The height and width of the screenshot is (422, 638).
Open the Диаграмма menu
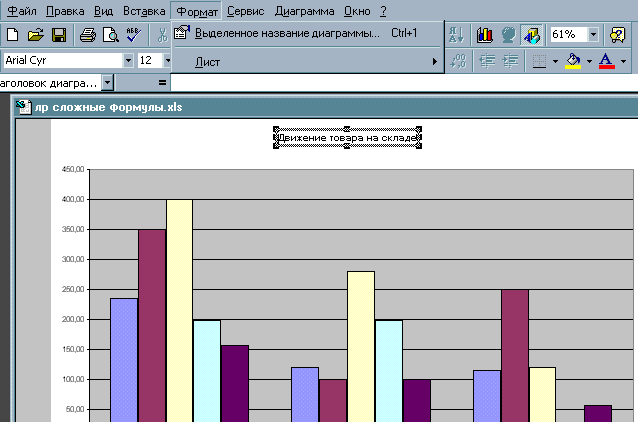coord(304,11)
